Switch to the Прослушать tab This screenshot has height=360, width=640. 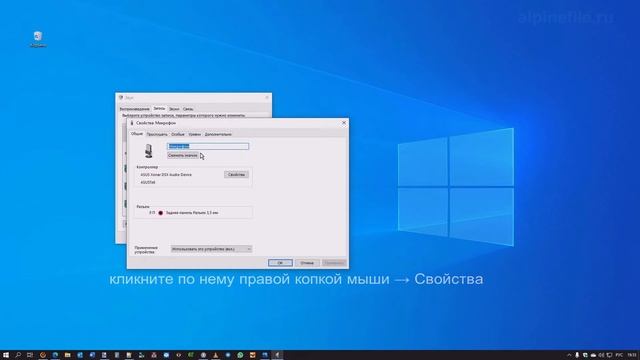[157, 134]
